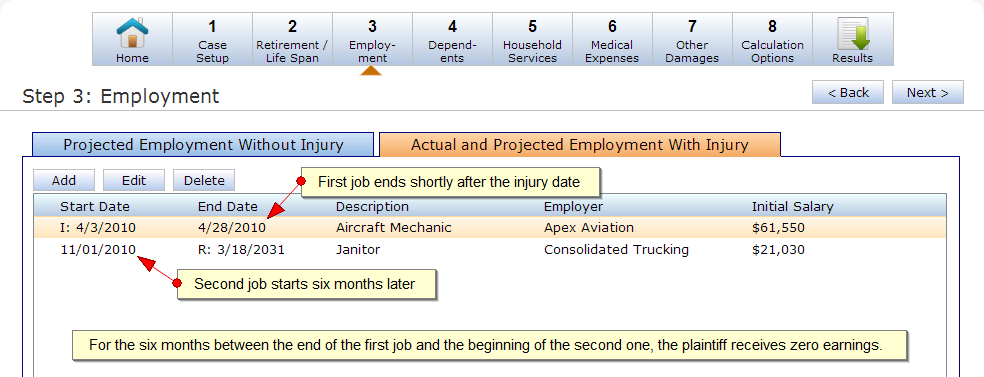Click the Edit button
Image resolution: width=984 pixels, height=377 pixels.
134,180
